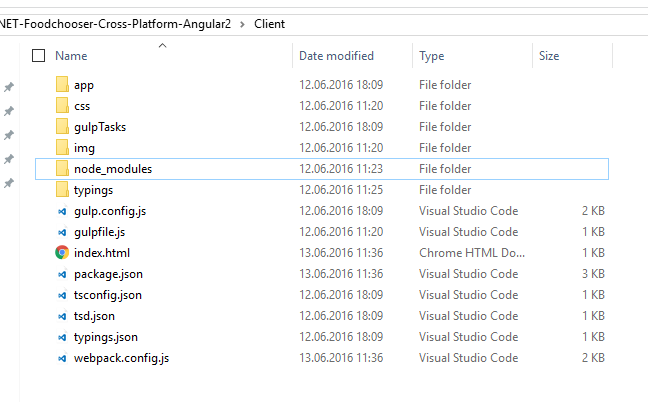The width and height of the screenshot is (648, 402).
Task: Select the file name app
Action: pyautogui.click(x=84, y=85)
